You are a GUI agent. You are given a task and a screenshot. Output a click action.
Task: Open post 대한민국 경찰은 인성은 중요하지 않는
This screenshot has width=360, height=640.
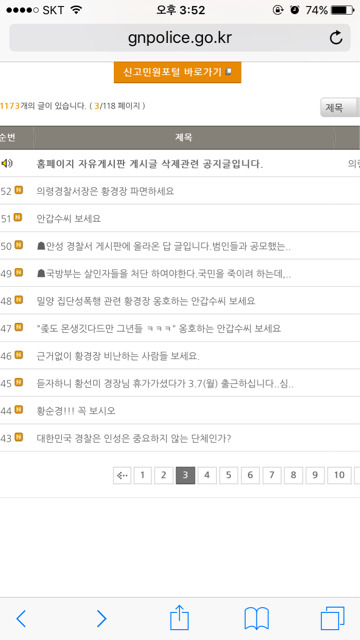point(134,439)
